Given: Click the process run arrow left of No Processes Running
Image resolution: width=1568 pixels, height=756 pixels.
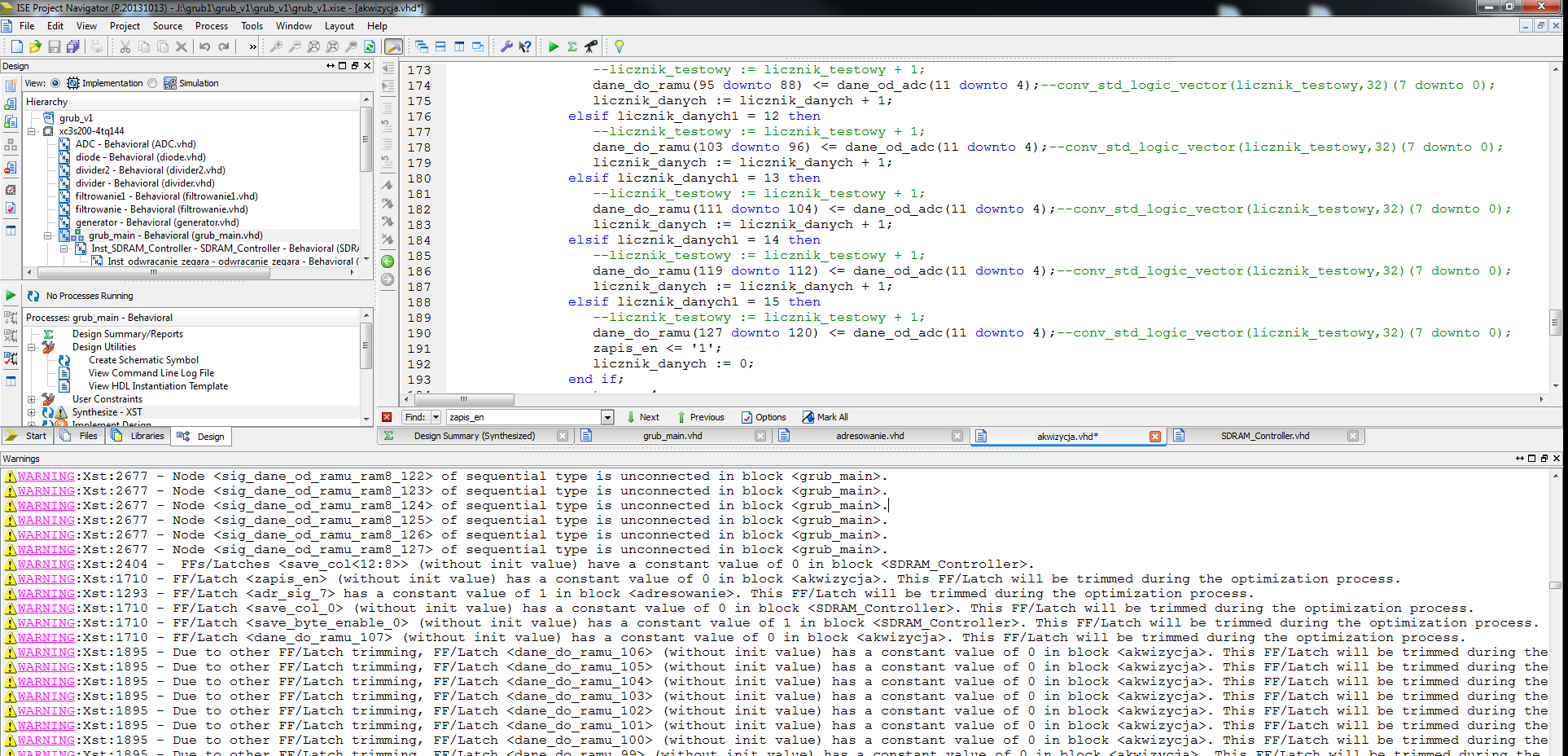Looking at the screenshot, I should pyautogui.click(x=11, y=296).
